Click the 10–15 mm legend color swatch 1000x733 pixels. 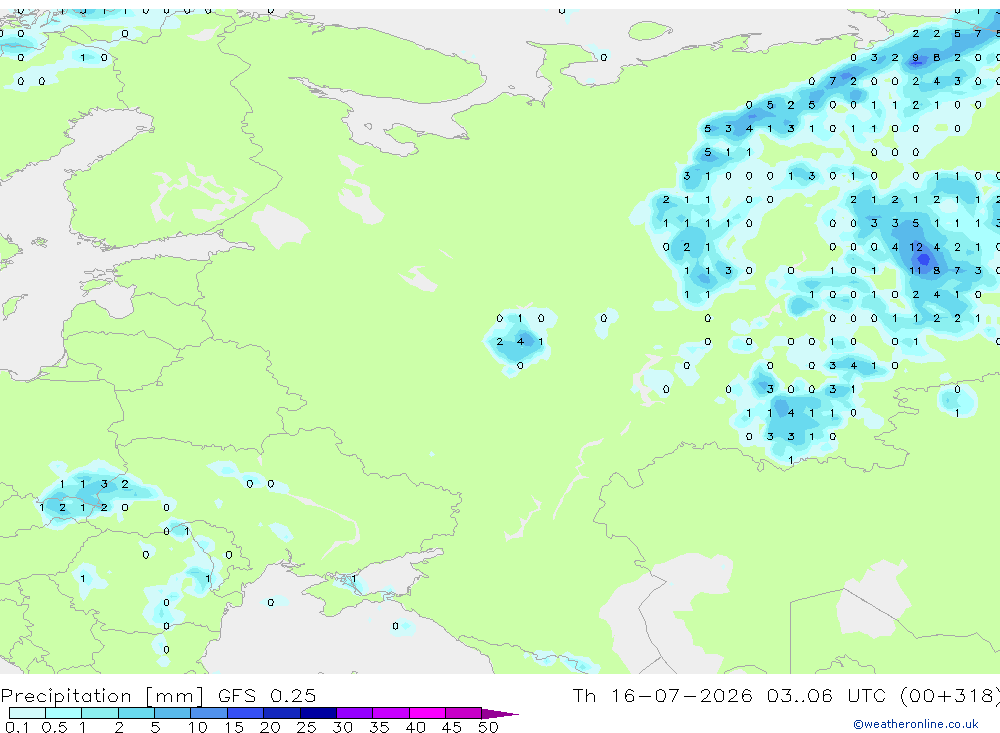tap(209, 713)
